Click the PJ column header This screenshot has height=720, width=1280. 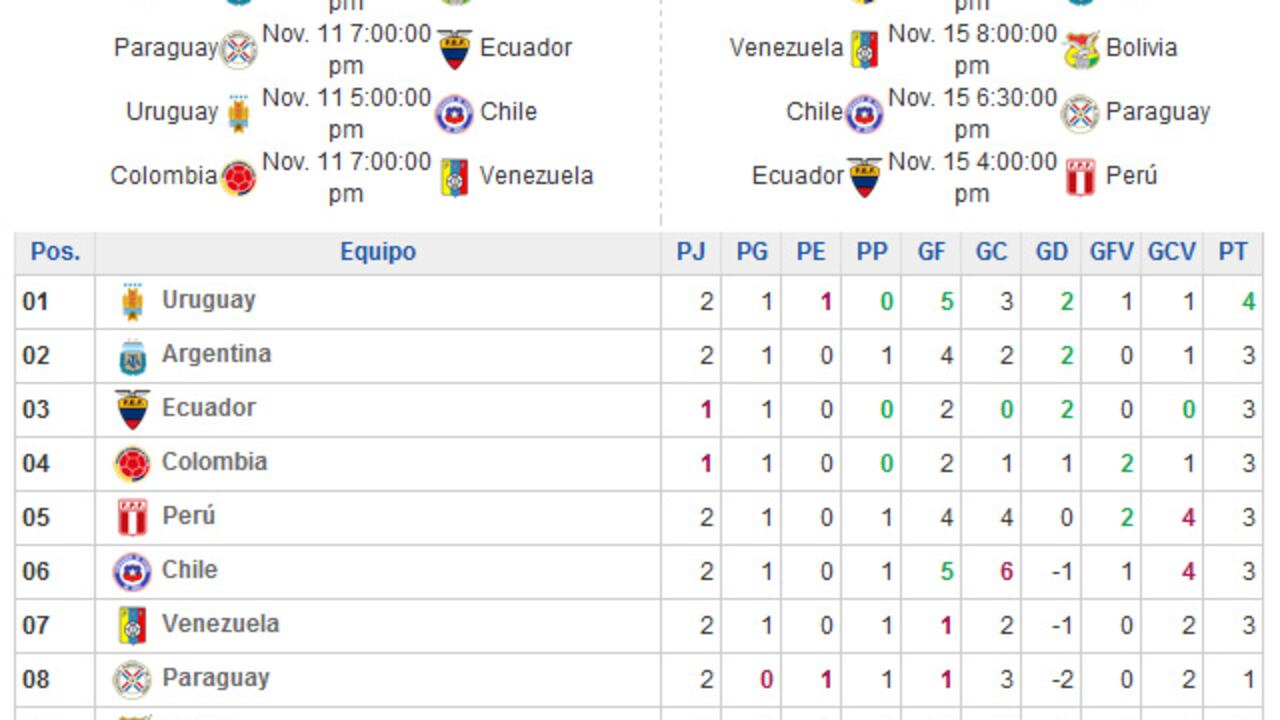pyautogui.click(x=691, y=252)
